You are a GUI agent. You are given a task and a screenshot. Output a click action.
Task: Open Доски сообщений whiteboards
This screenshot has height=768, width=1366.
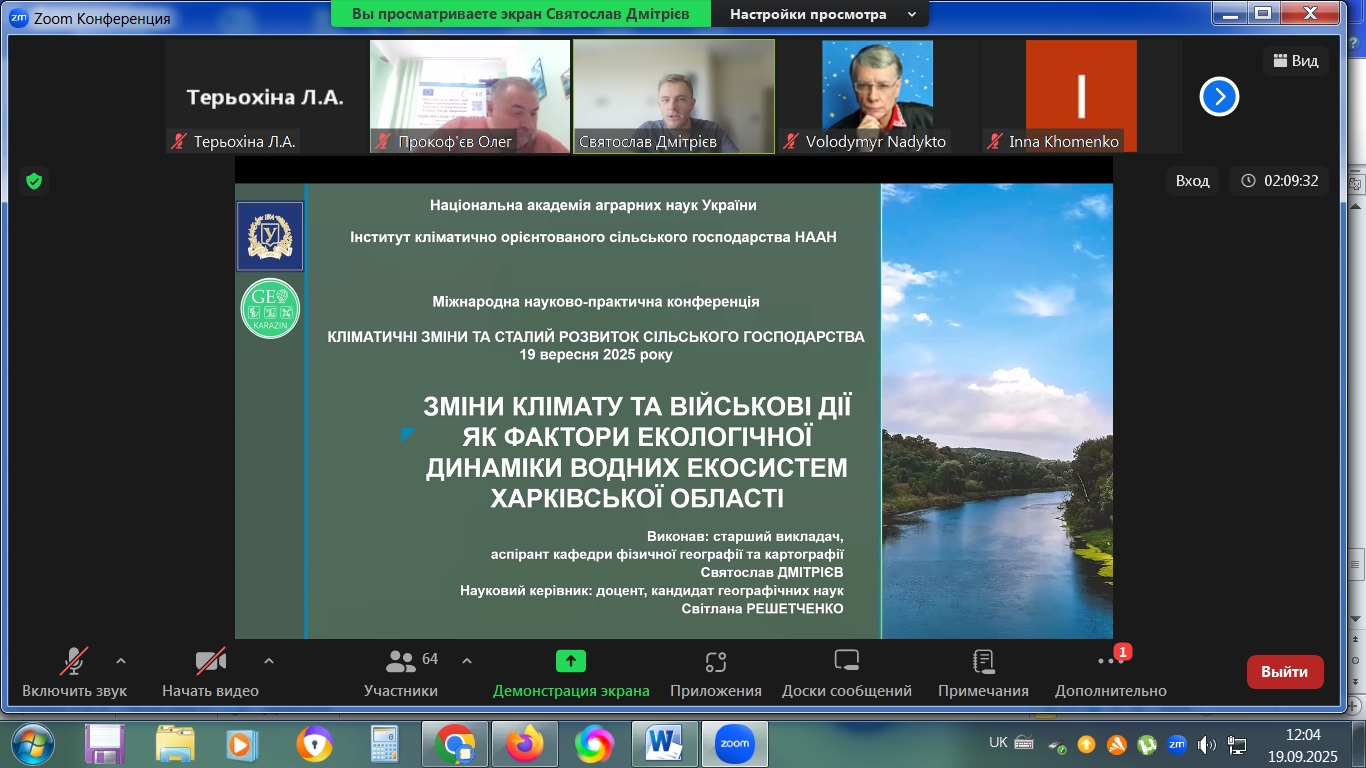(846, 661)
